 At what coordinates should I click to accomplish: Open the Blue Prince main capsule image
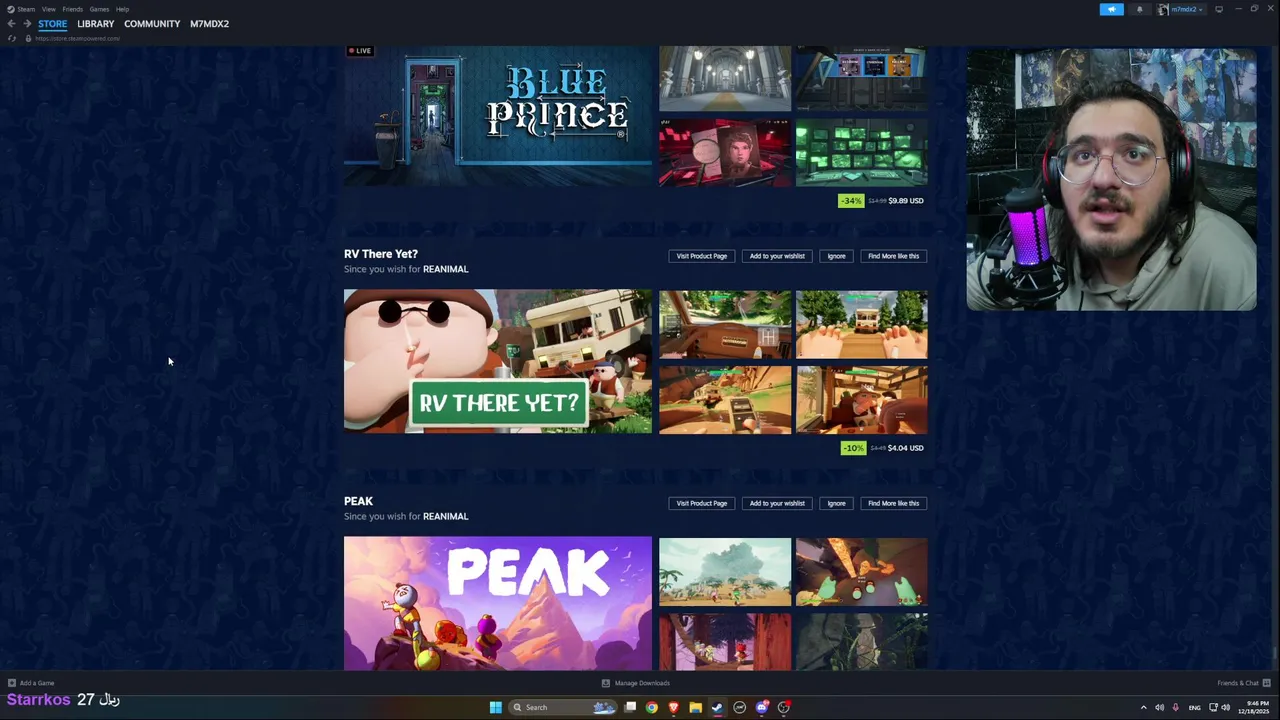click(498, 116)
